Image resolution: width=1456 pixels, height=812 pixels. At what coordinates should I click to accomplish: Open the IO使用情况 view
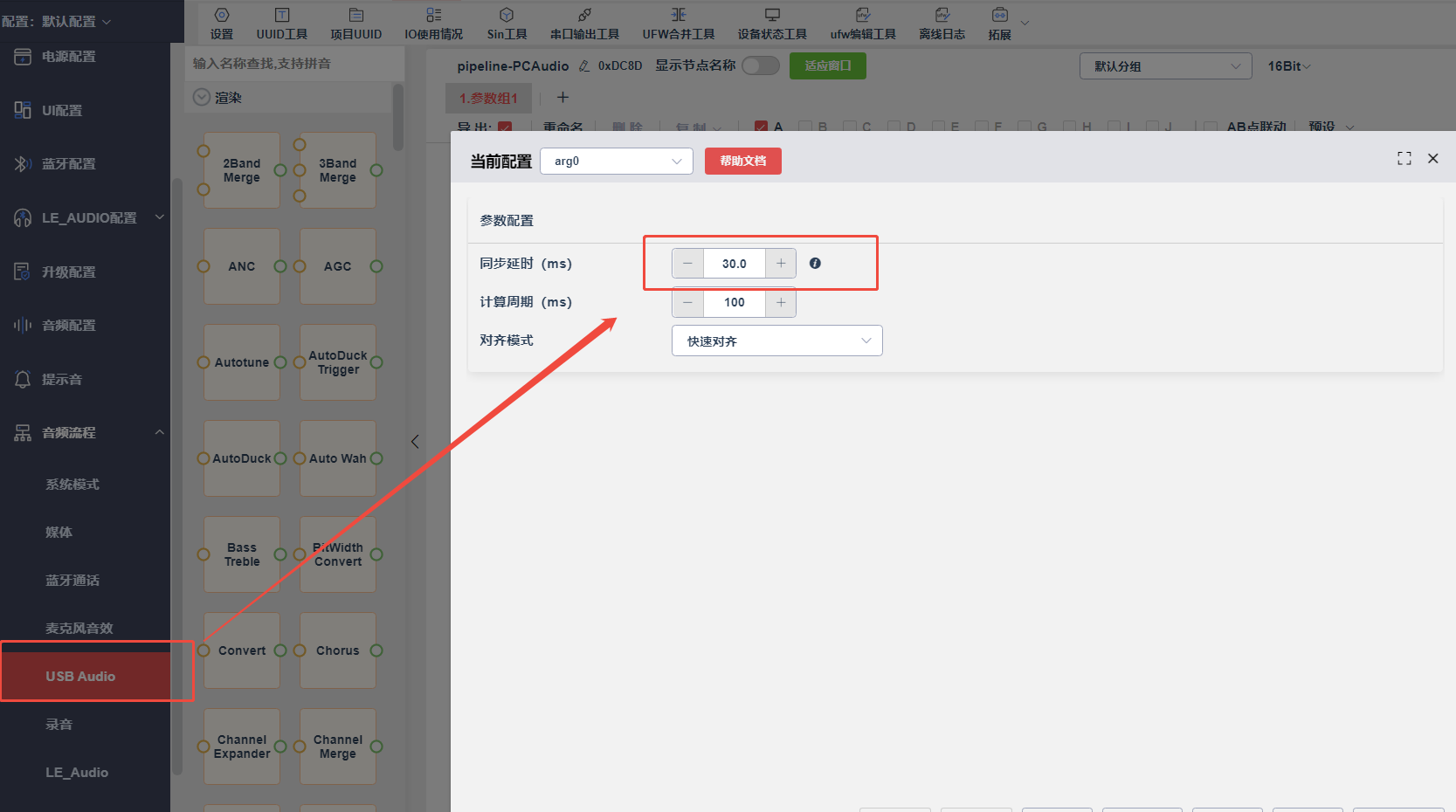coord(433,24)
